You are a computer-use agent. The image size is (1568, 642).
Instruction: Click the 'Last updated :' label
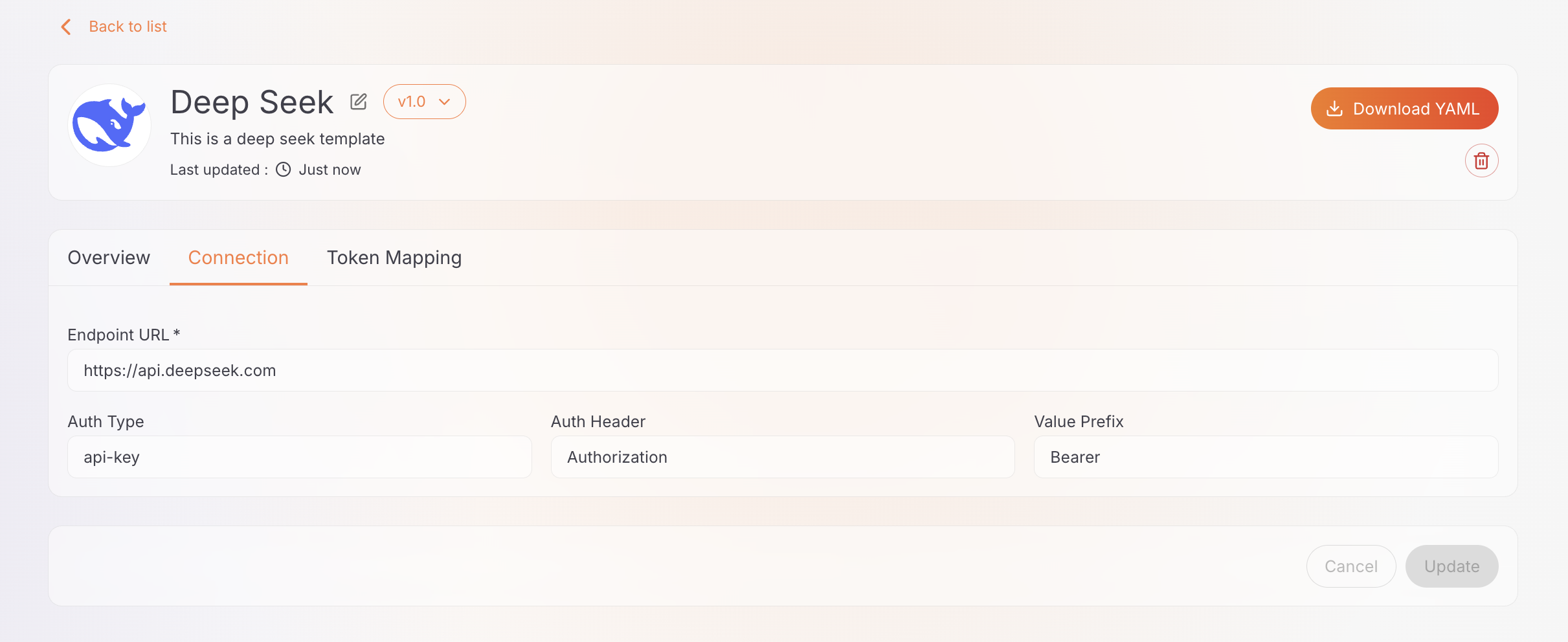(219, 170)
